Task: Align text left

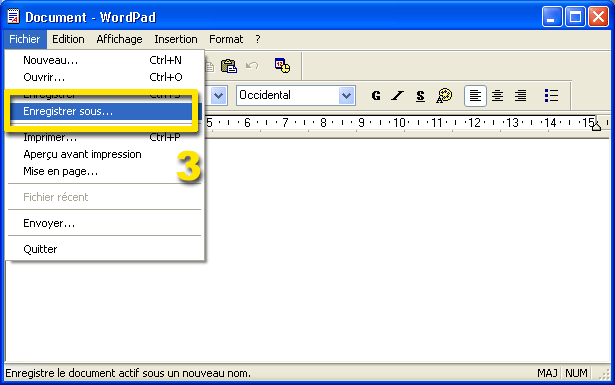Action: (475, 95)
